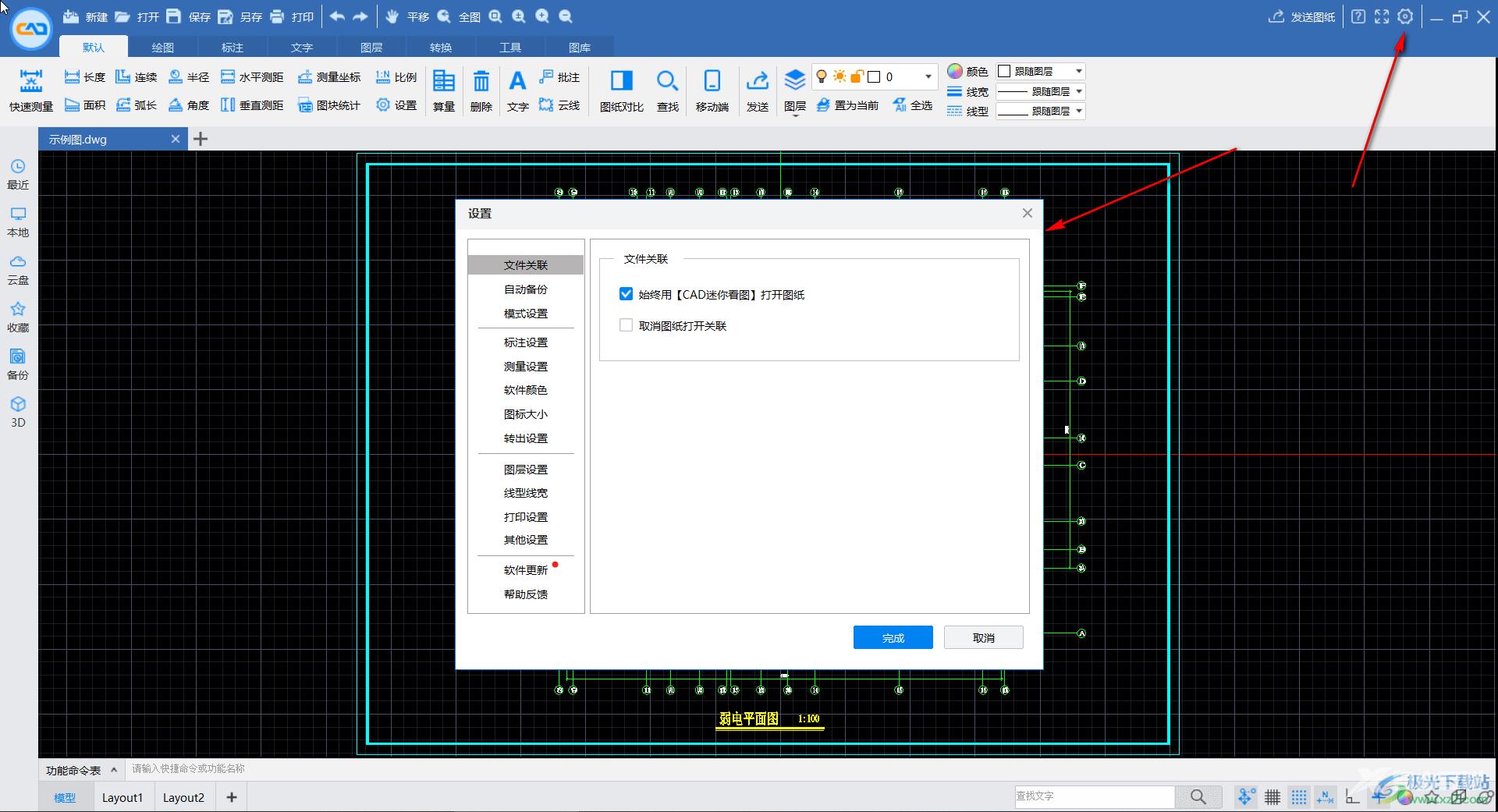The height and width of the screenshot is (812, 1498).
Task: Select the 弧长 arc length tool
Action: (136, 105)
